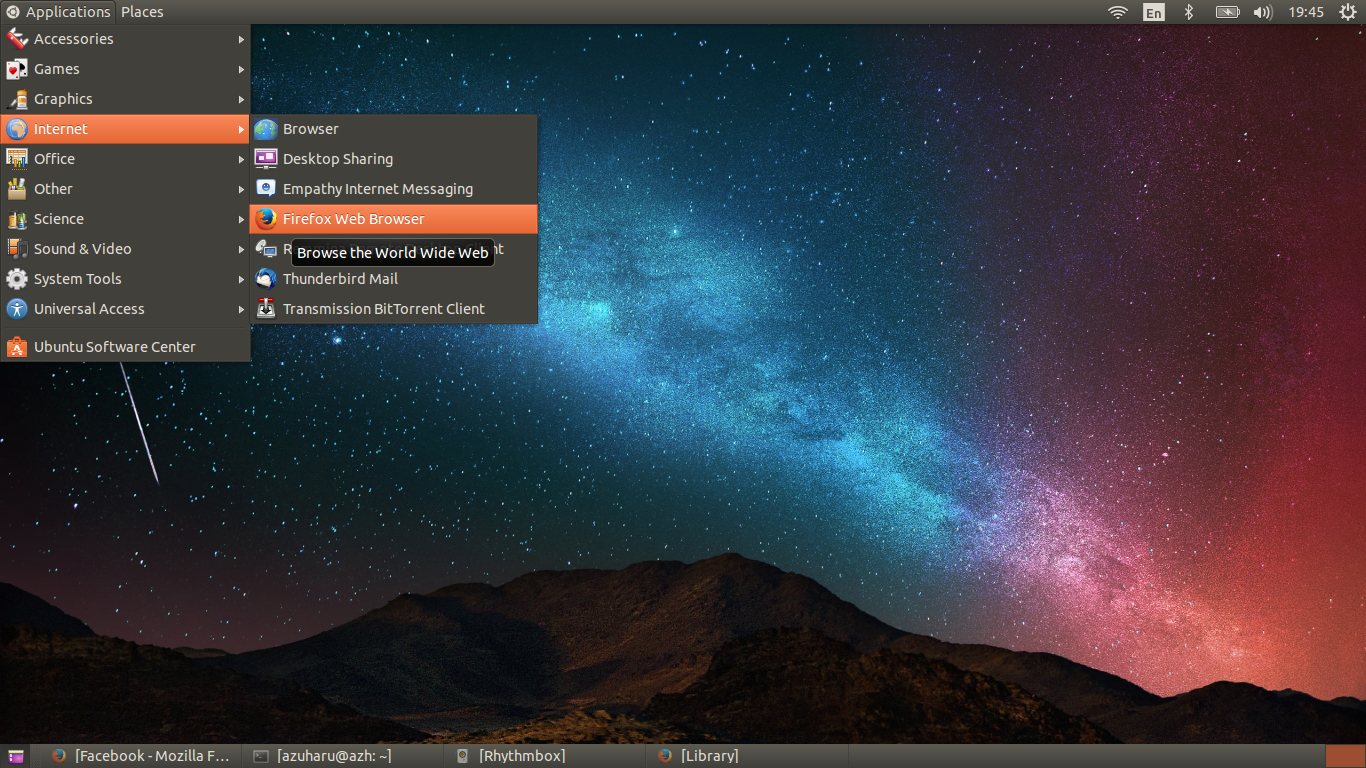Click the show desktop icon in bottom panel

(x=15, y=756)
